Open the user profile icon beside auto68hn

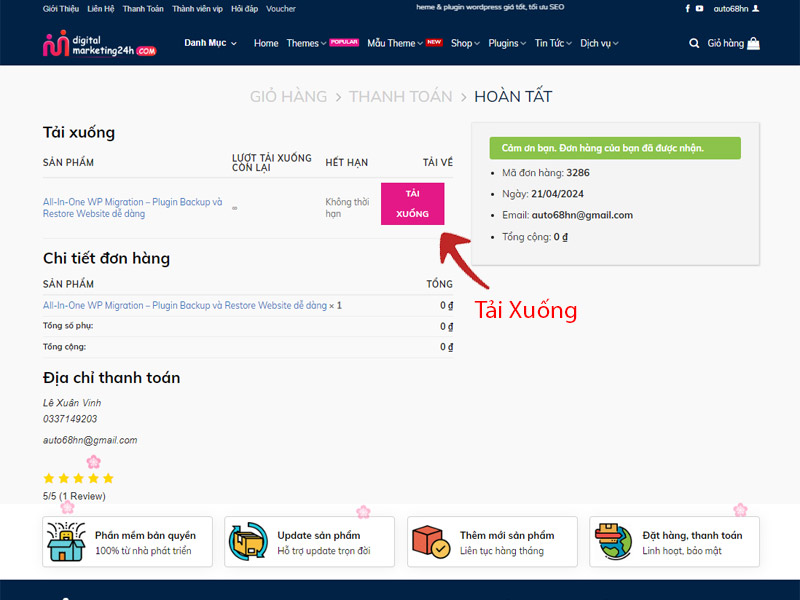(756, 9)
